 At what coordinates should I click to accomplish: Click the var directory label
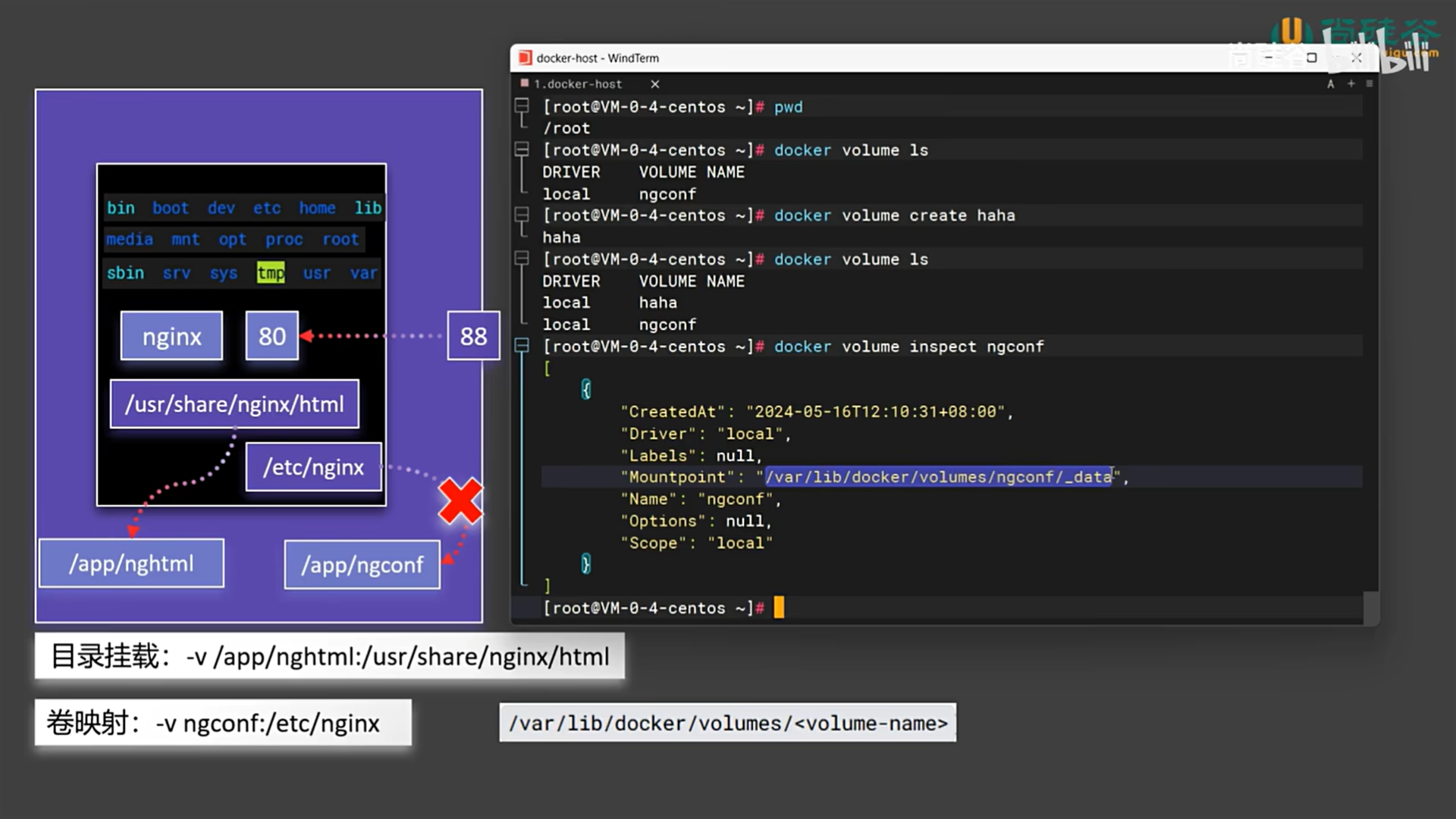[x=363, y=273]
